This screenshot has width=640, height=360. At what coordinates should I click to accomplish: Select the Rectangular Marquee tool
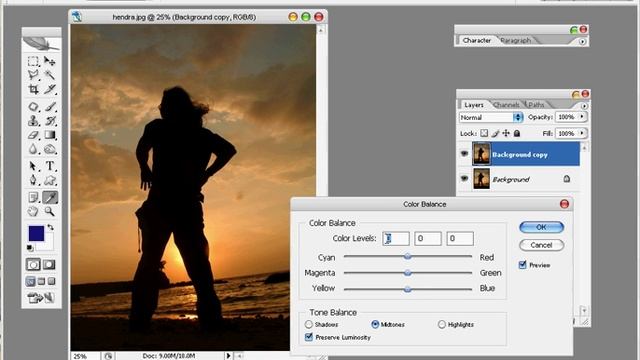[33, 61]
